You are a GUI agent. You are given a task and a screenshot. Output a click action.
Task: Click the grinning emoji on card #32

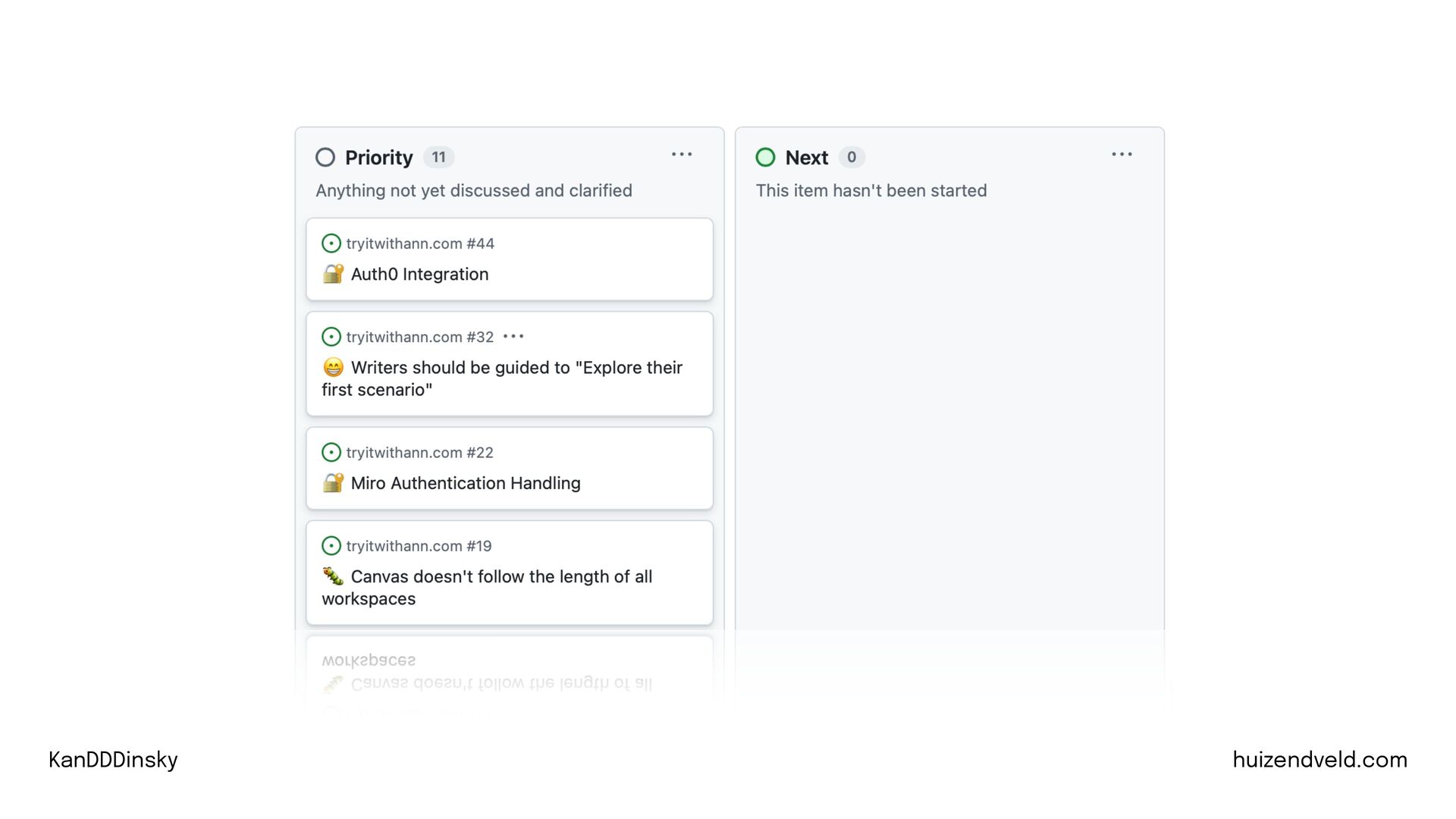pos(333,368)
